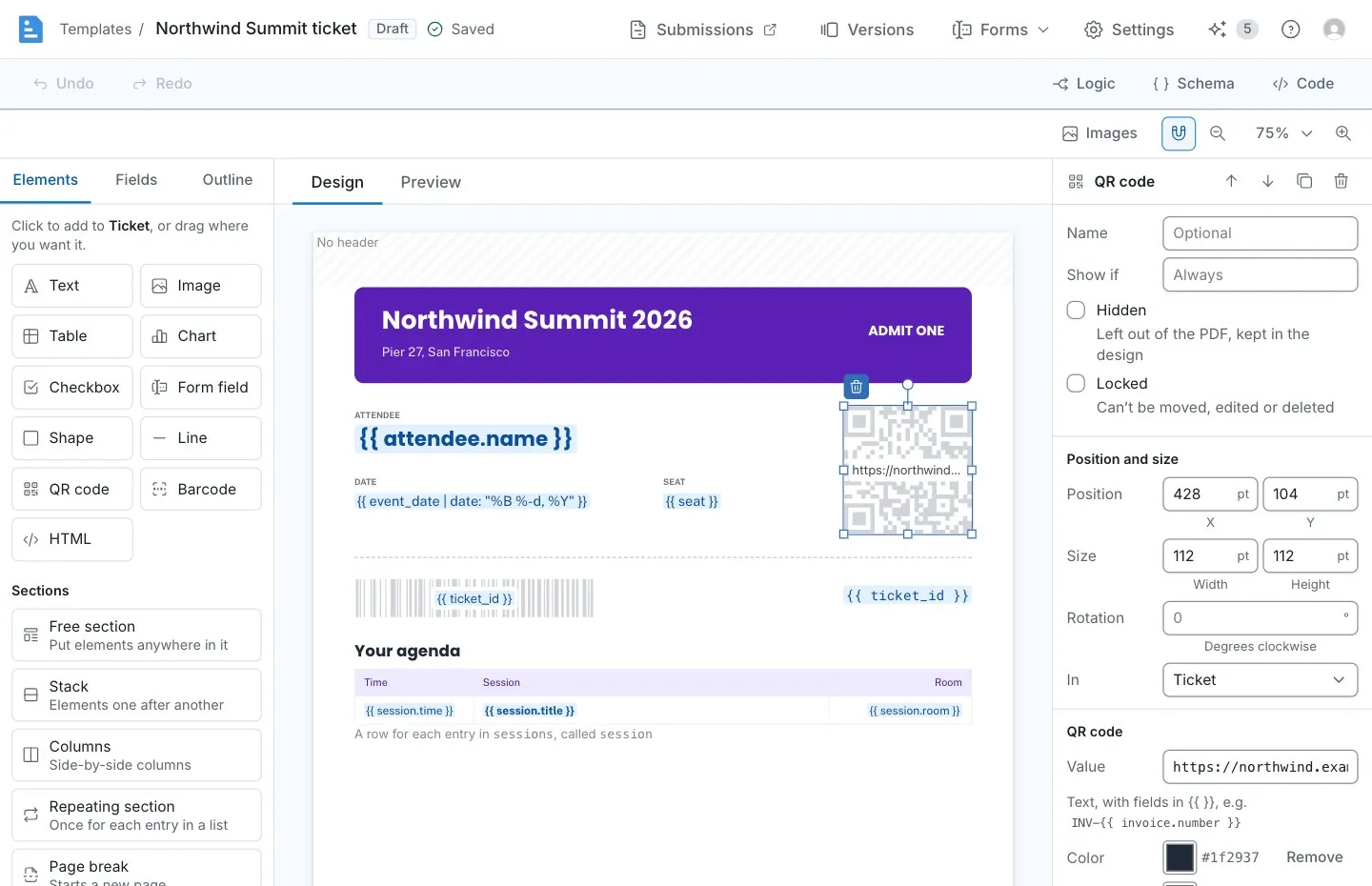This screenshot has height=886, width=1372.
Task: Delete QR code from properties panel
Action: tap(1342, 181)
